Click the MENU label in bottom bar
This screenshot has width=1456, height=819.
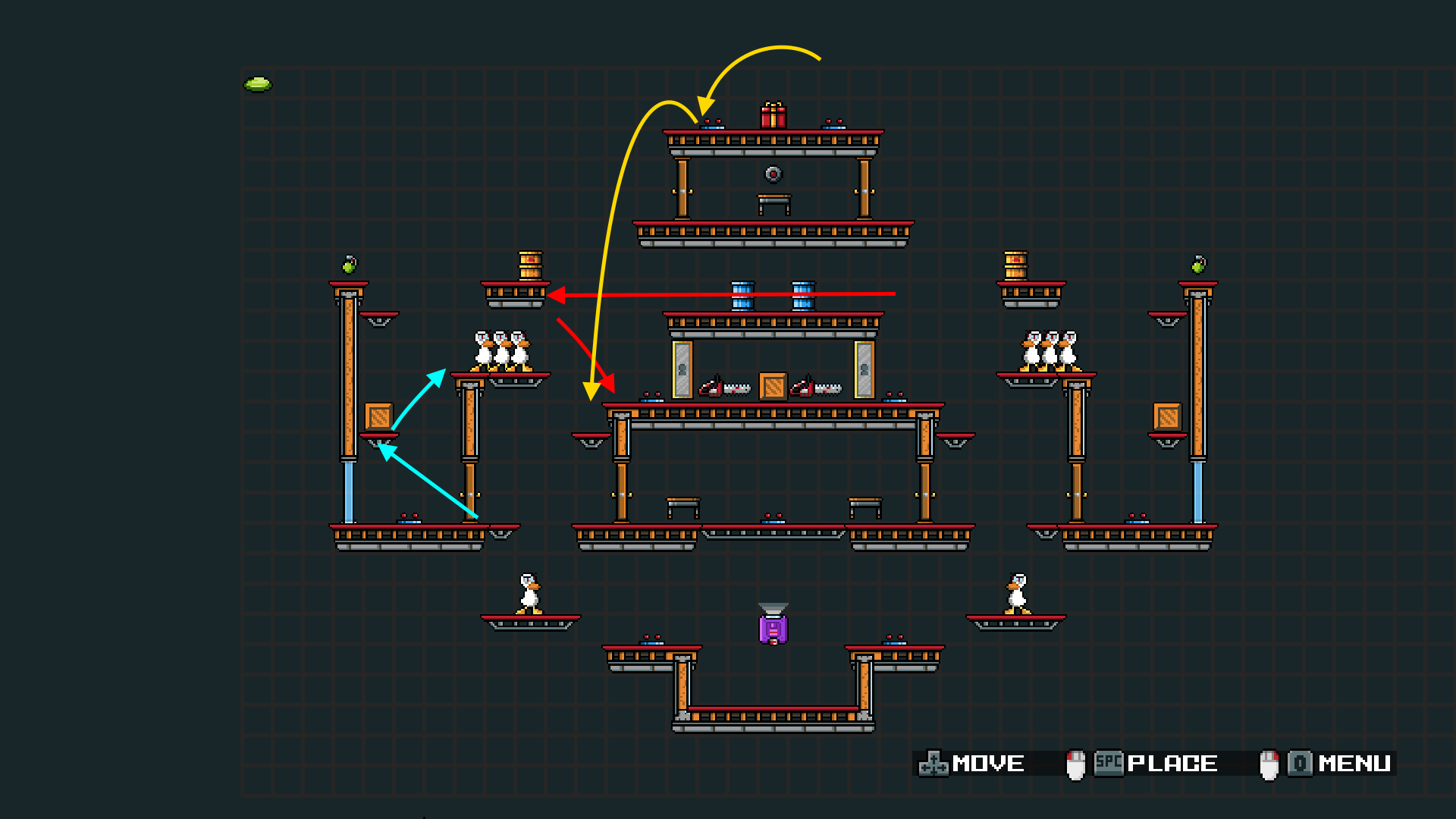coord(1354,764)
